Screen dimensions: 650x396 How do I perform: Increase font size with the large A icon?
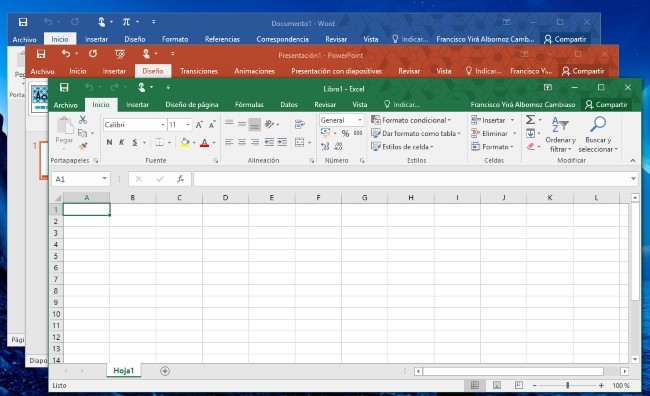(199, 125)
